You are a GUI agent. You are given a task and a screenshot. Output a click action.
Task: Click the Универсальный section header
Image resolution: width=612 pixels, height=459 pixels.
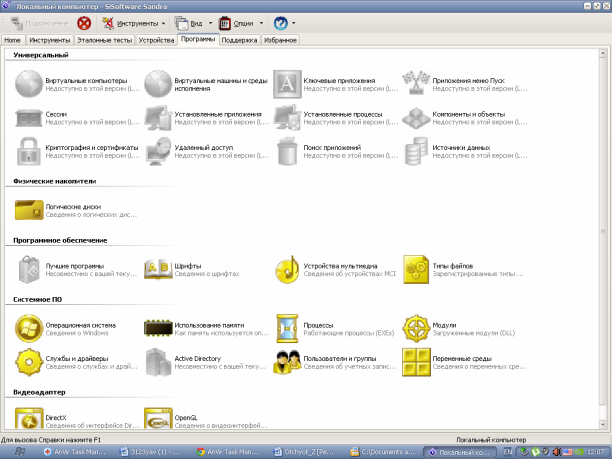point(41,55)
